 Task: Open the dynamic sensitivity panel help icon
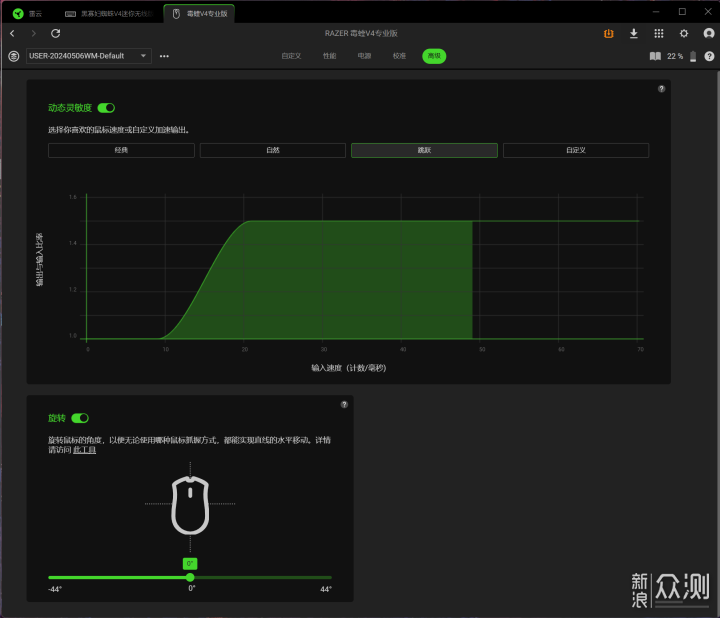(x=661, y=89)
